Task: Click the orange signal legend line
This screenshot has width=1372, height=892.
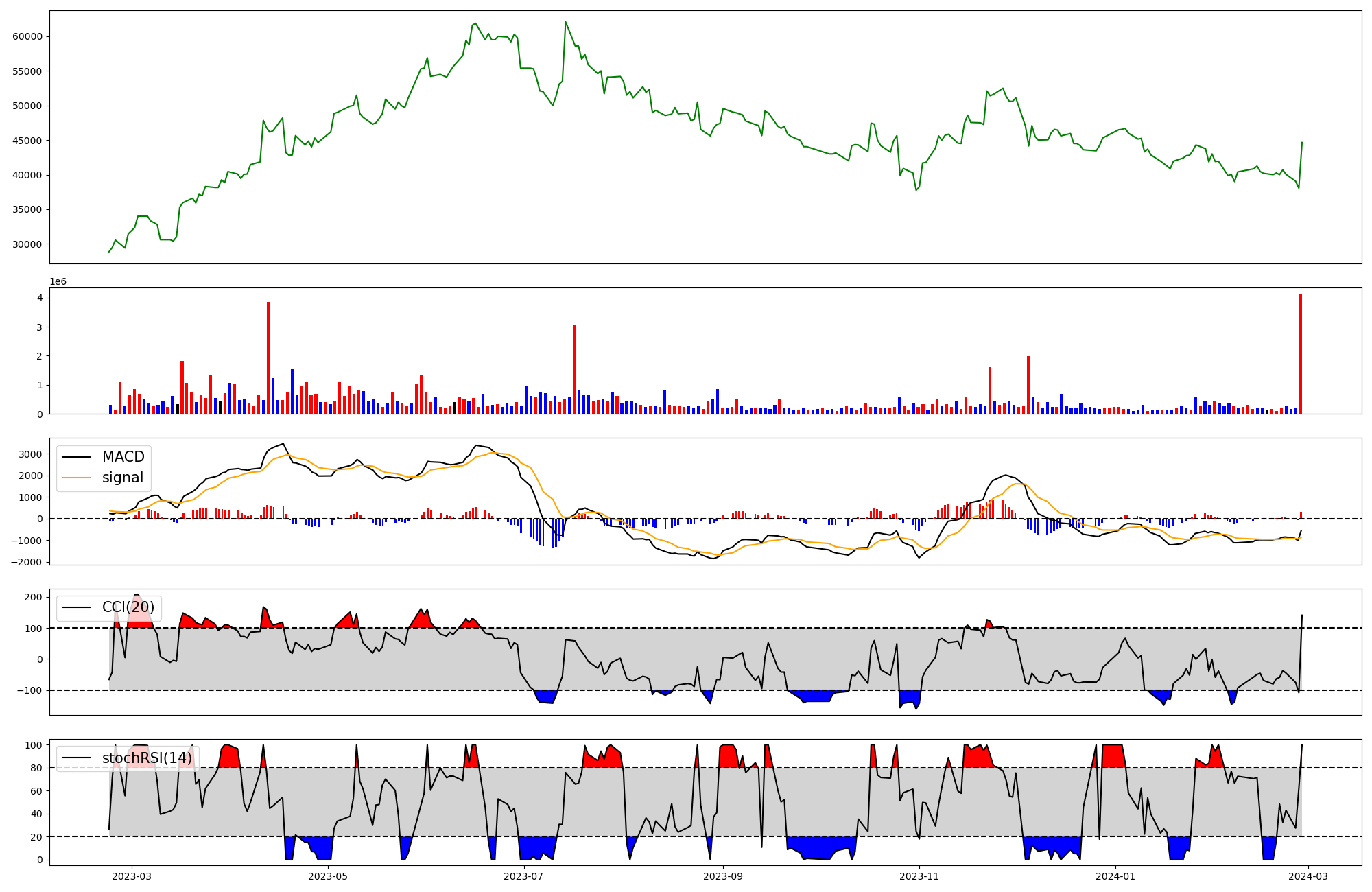Action: (76, 478)
